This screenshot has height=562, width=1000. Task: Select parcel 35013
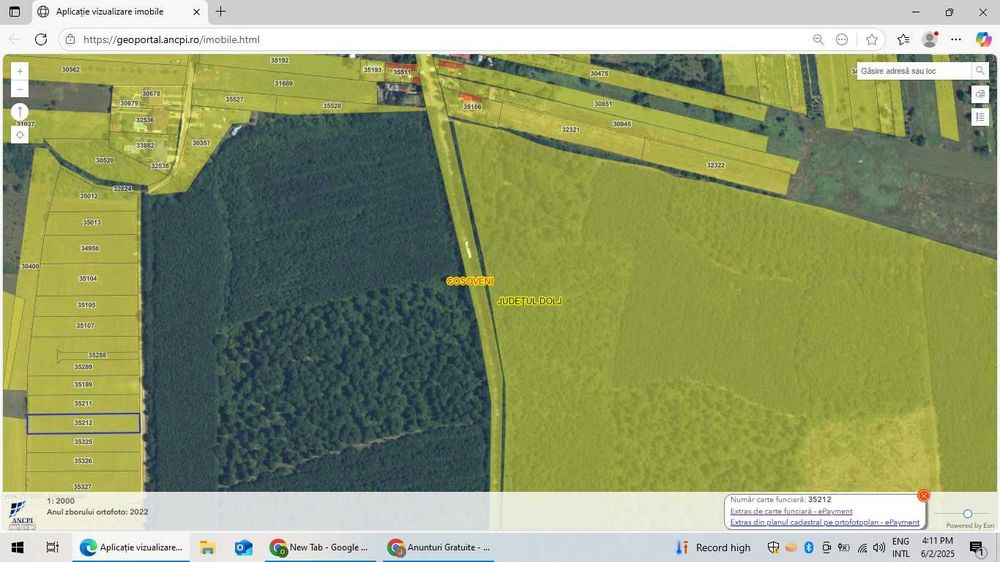92,223
